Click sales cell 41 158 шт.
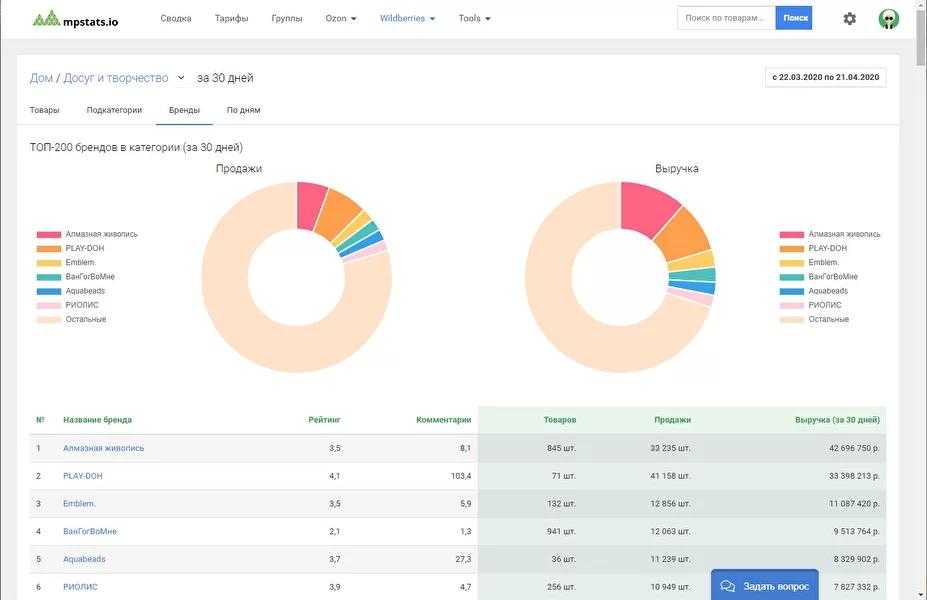Image resolution: width=927 pixels, height=600 pixels. (670, 476)
